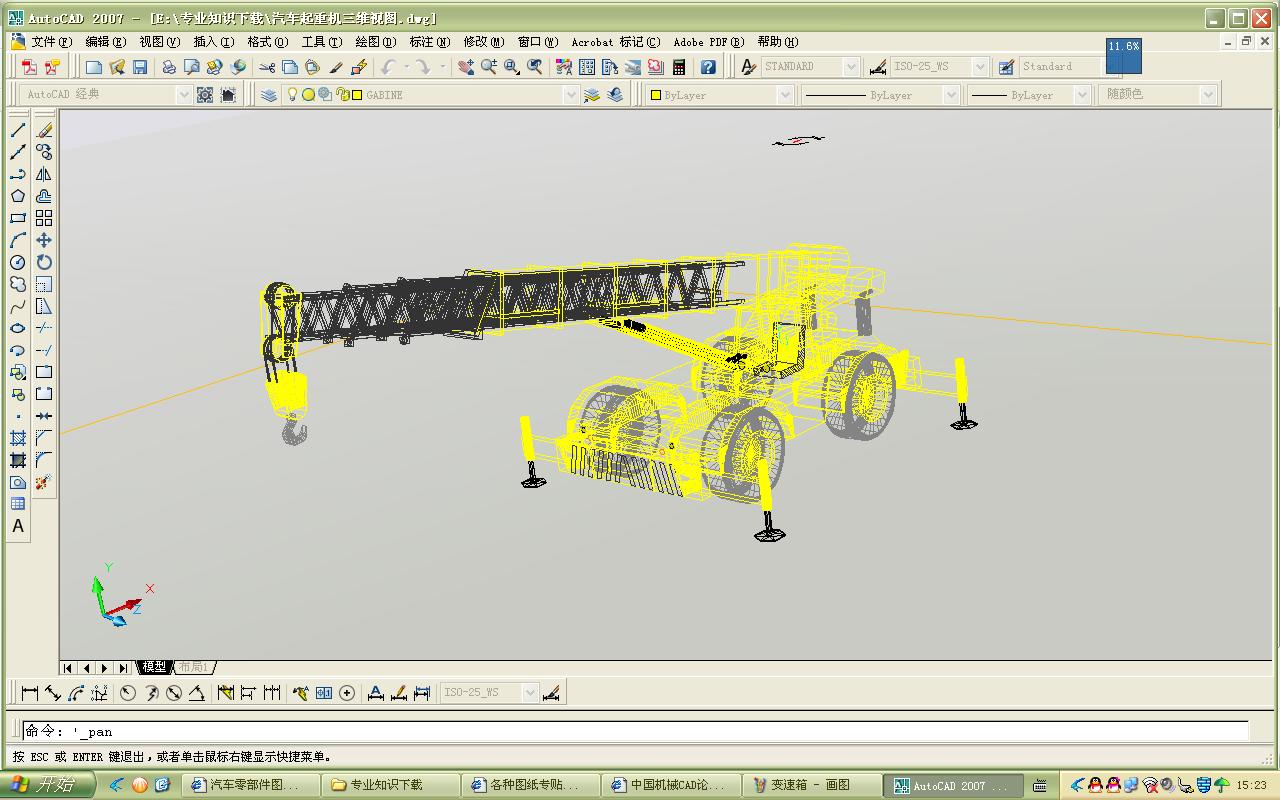Toggle the GABINE layer lock icon

pyautogui.click(x=342, y=95)
